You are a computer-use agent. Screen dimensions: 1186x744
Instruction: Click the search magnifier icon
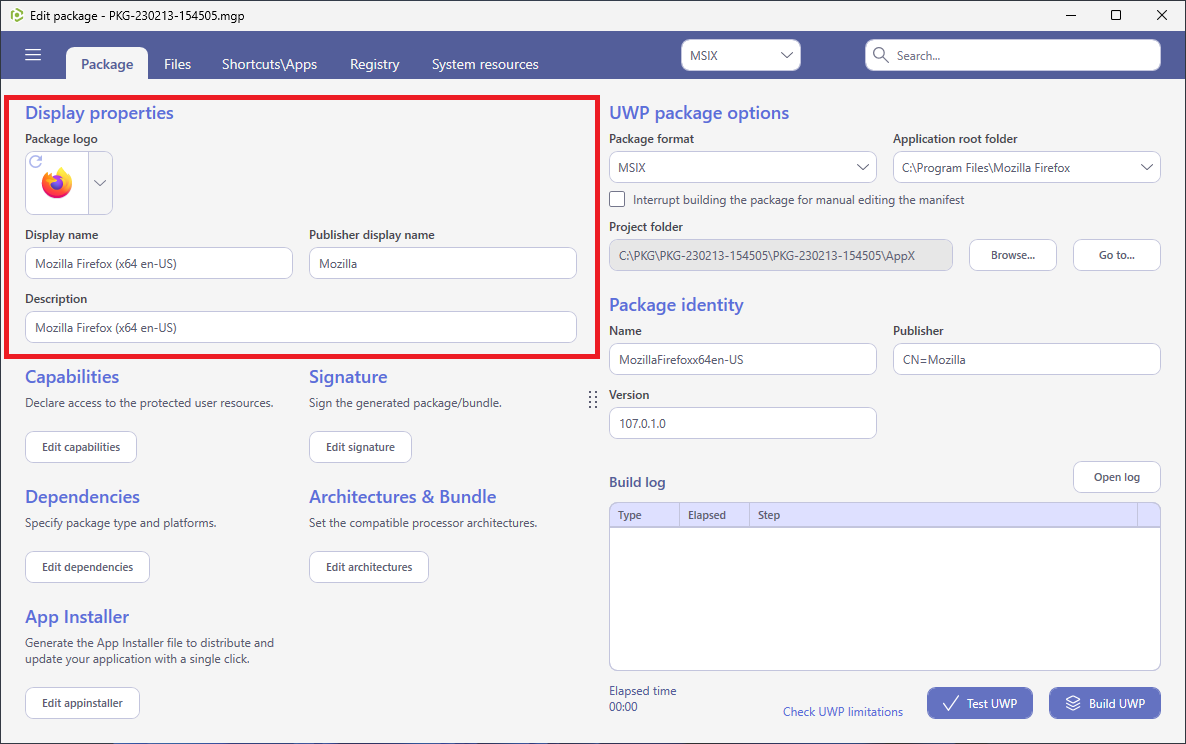(880, 55)
